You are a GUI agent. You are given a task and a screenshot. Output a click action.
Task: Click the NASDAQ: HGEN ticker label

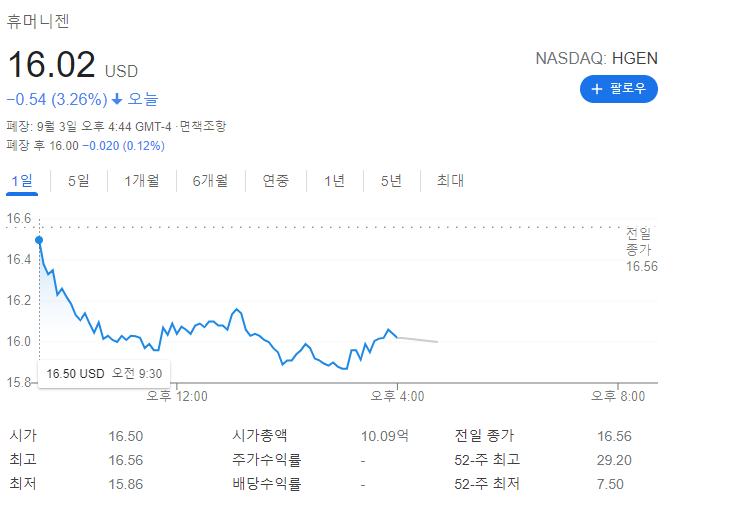point(596,58)
